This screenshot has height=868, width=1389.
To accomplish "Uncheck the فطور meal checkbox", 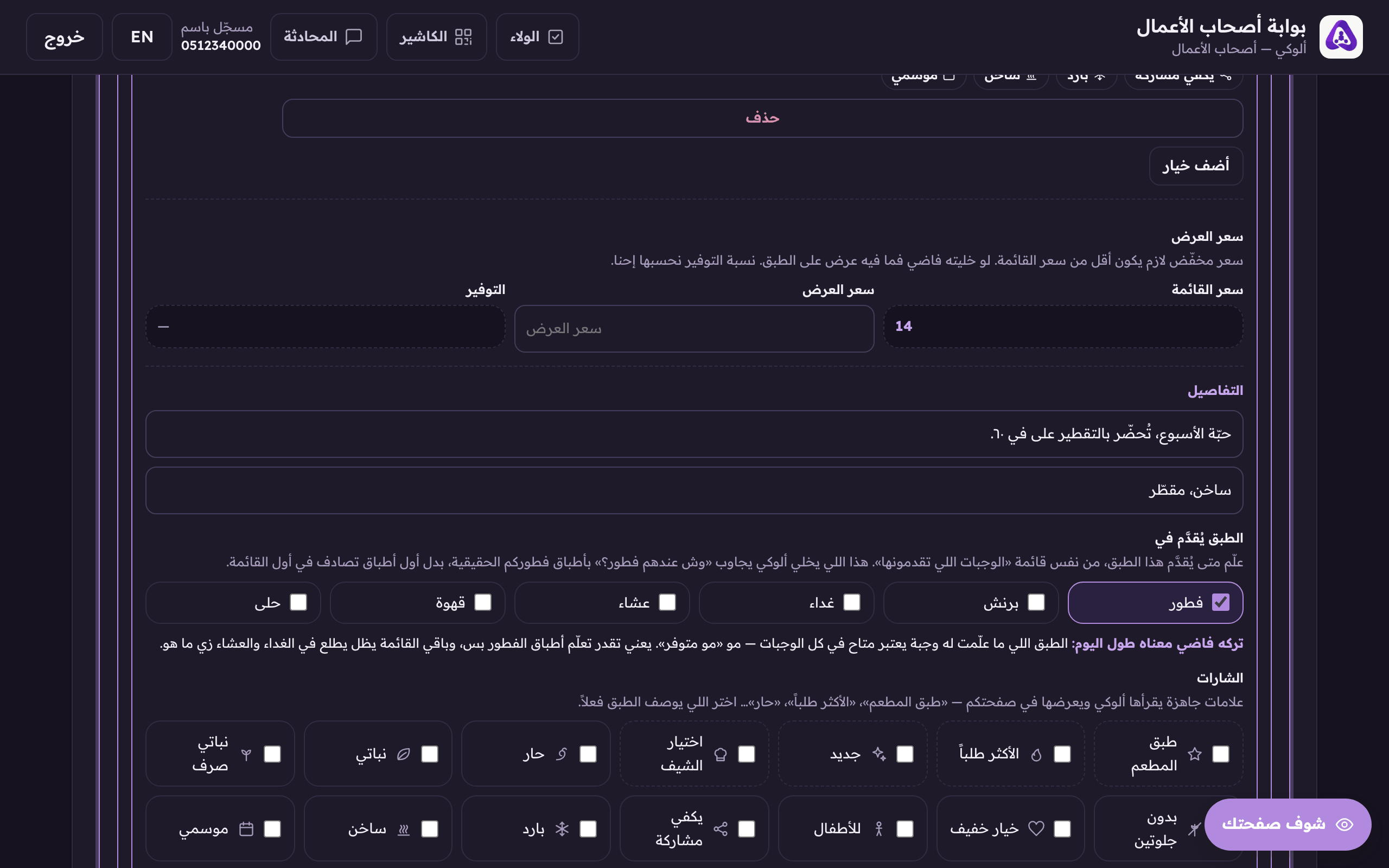I will point(1220,602).
